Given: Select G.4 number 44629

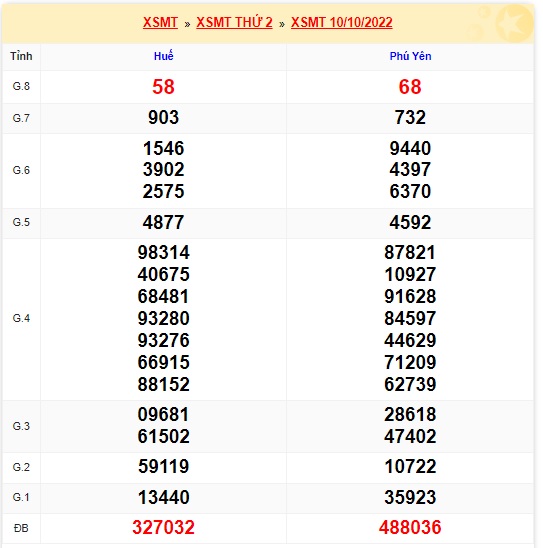Looking at the screenshot, I should [410, 340].
